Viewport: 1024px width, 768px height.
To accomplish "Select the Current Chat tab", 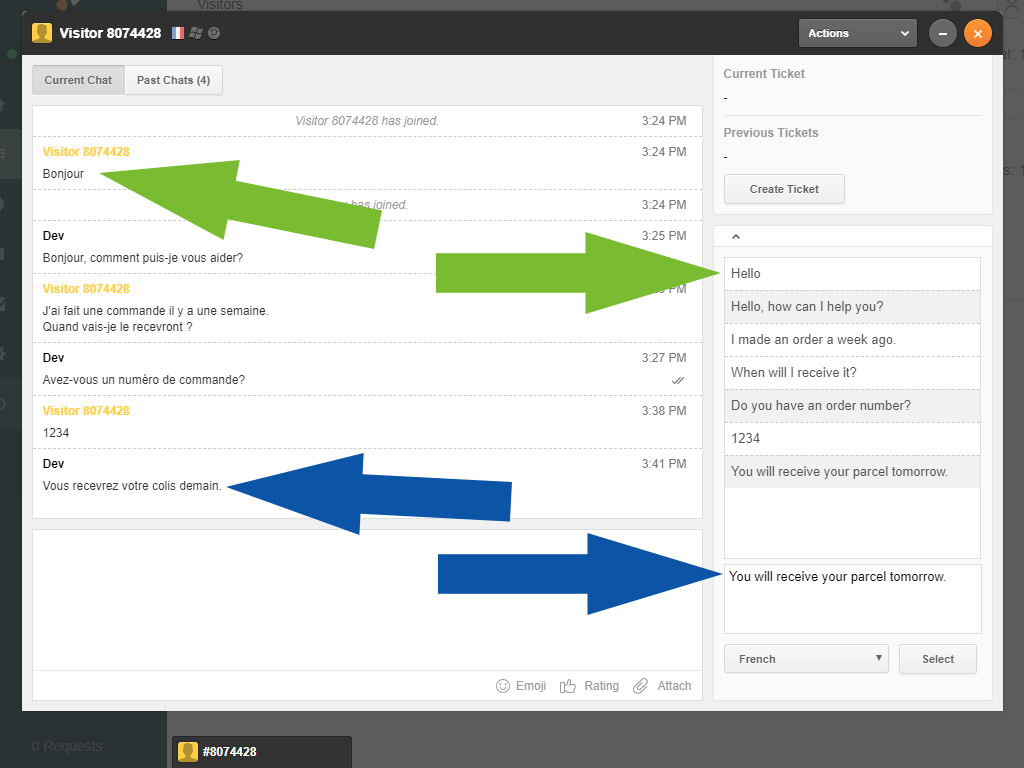I will (x=78, y=80).
